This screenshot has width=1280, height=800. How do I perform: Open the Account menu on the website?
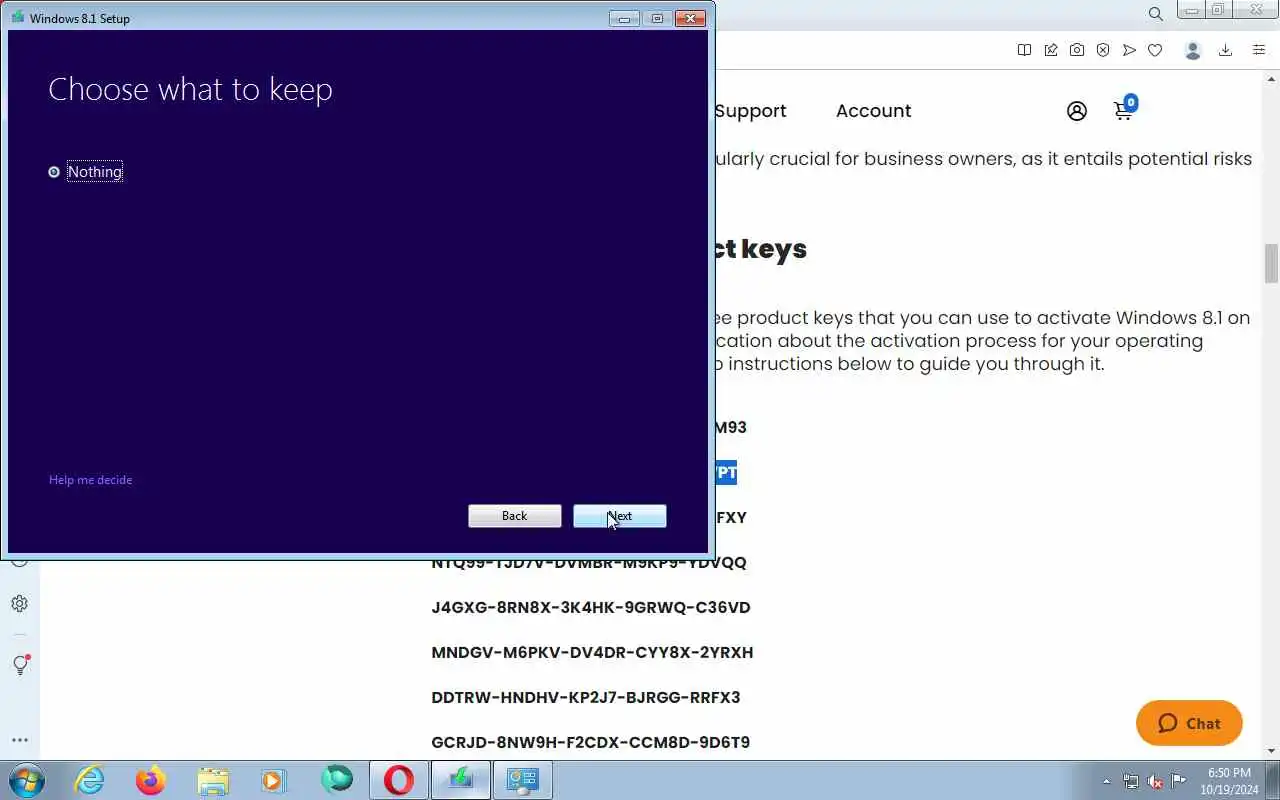(873, 111)
